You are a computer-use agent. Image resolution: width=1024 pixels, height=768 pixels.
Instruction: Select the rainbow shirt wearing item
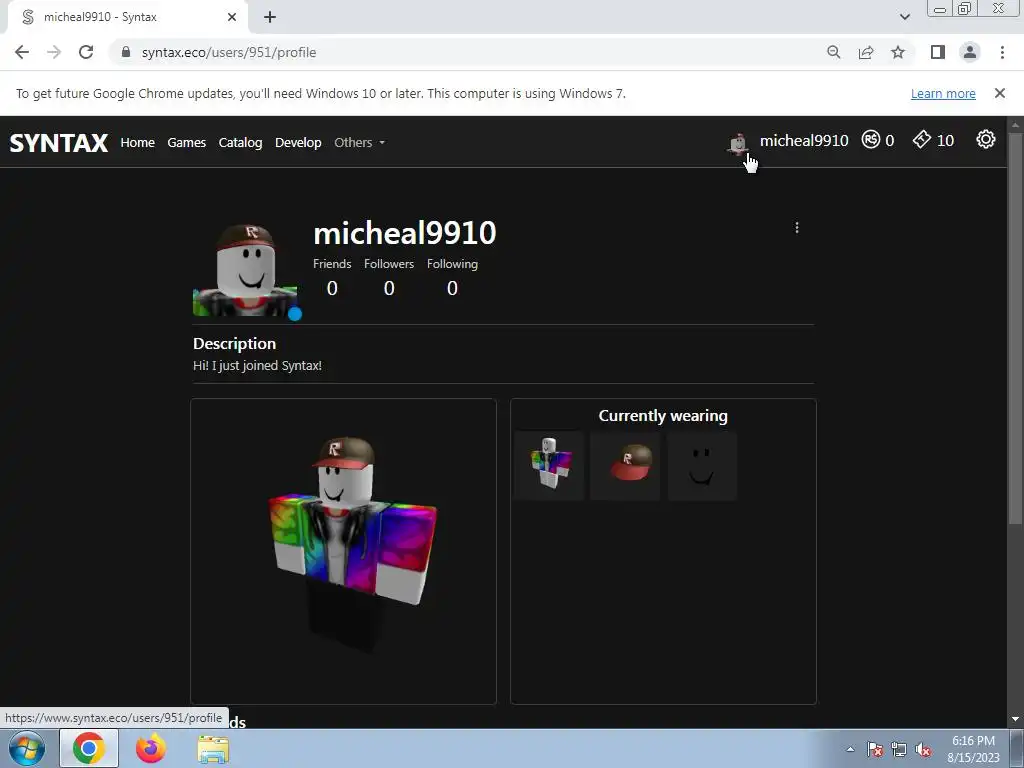coord(549,465)
